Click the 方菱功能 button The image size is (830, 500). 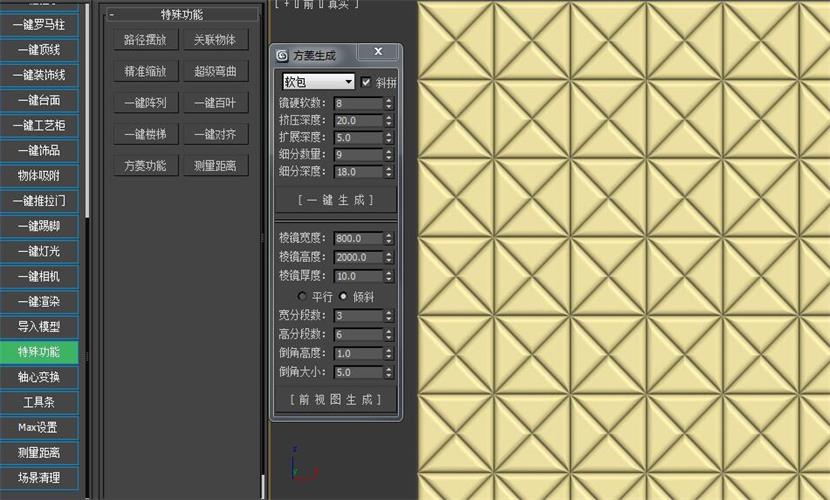[145, 166]
